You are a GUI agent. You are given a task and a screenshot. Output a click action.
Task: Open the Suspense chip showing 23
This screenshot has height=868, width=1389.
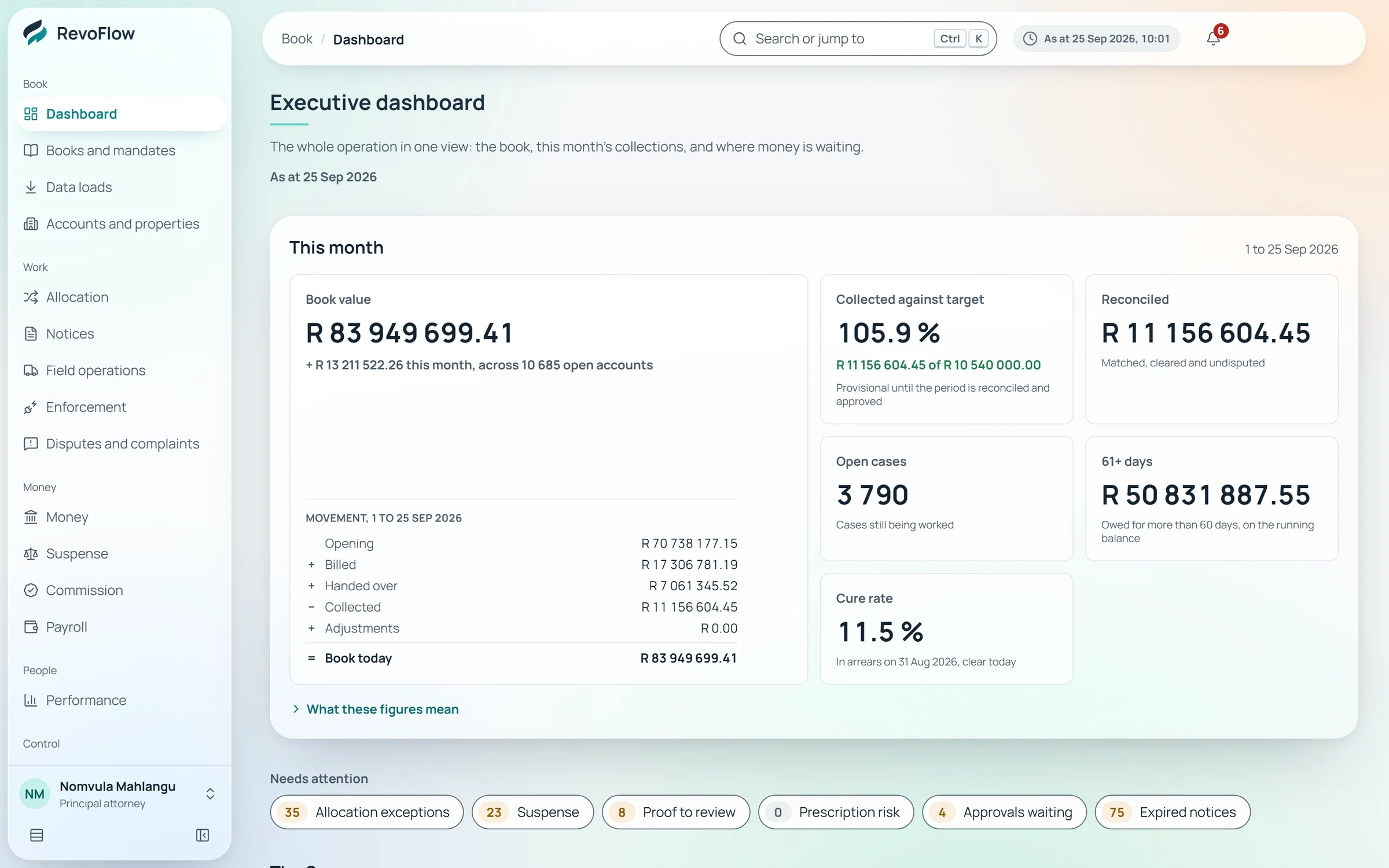532,812
